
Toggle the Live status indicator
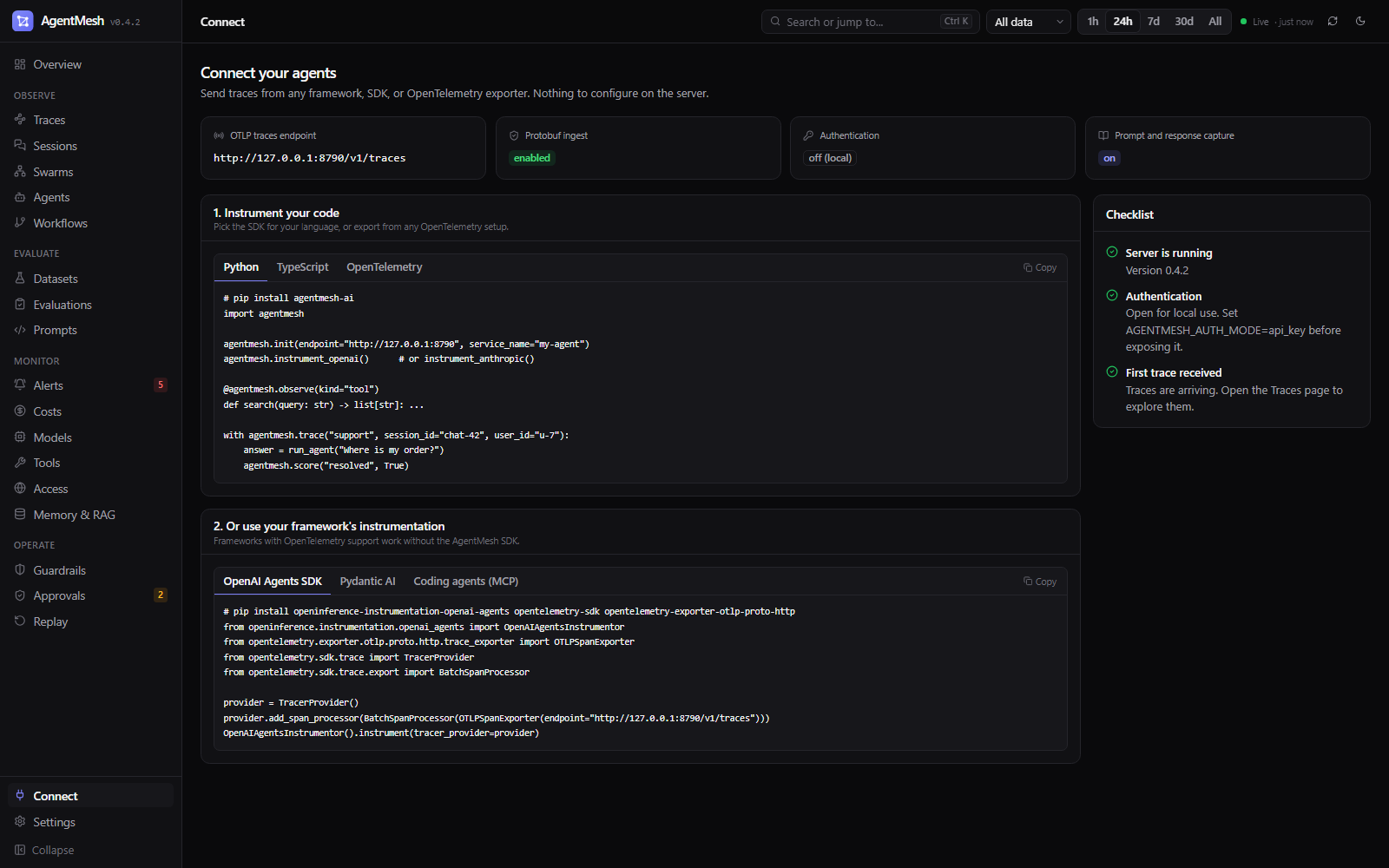coord(1276,22)
